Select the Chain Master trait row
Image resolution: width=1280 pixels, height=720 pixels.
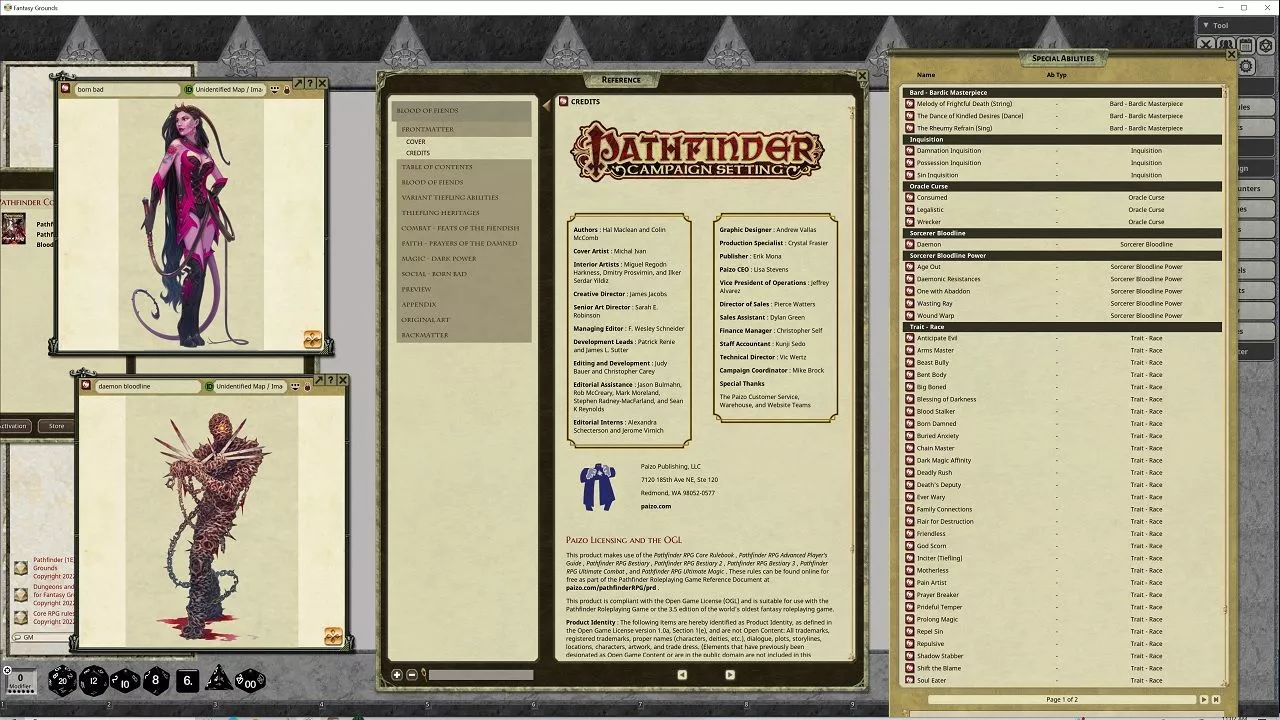1062,448
